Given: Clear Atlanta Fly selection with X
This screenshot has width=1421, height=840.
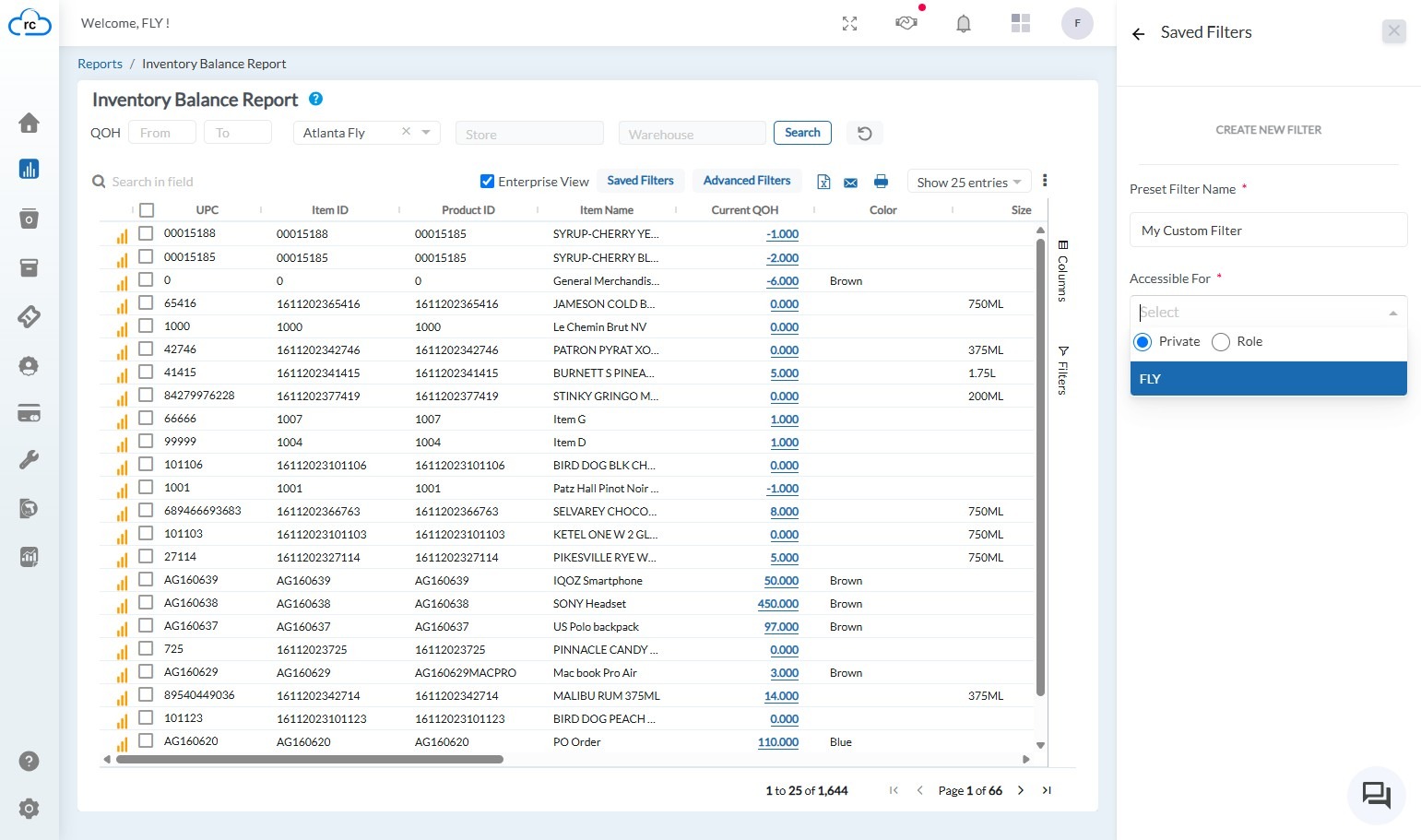Looking at the screenshot, I should point(406,132).
